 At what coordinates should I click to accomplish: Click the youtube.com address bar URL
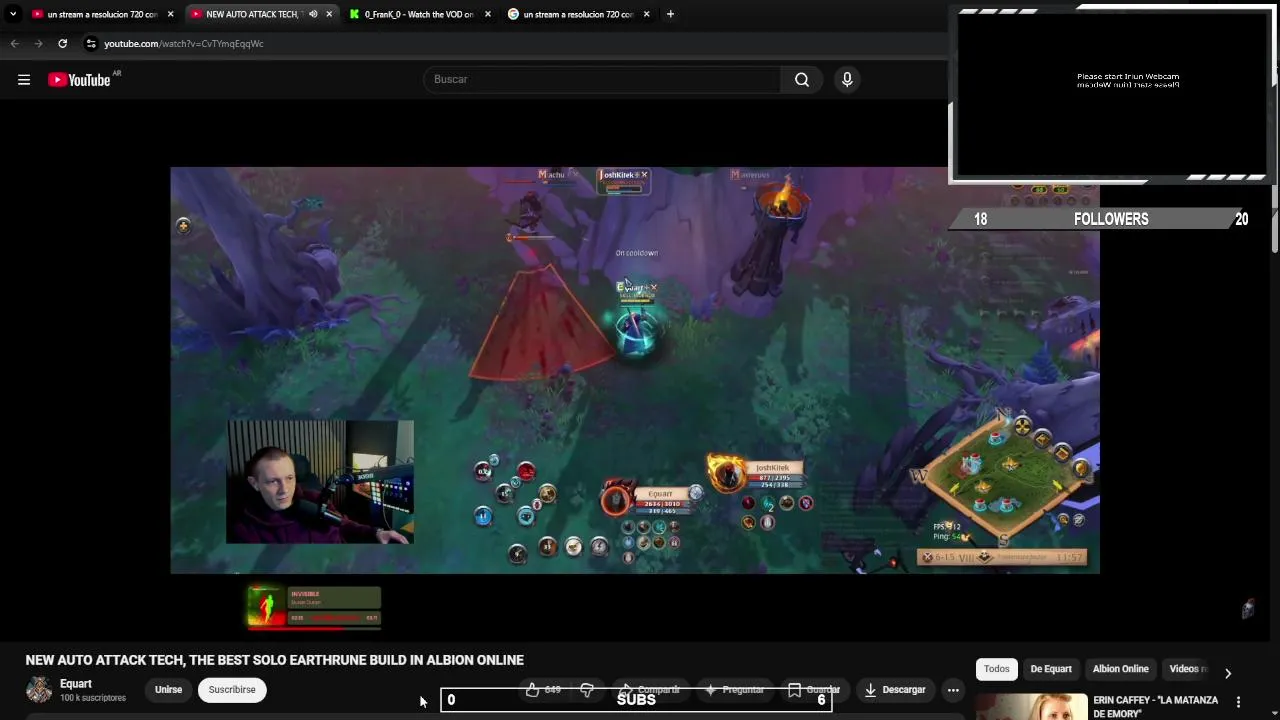click(x=184, y=44)
